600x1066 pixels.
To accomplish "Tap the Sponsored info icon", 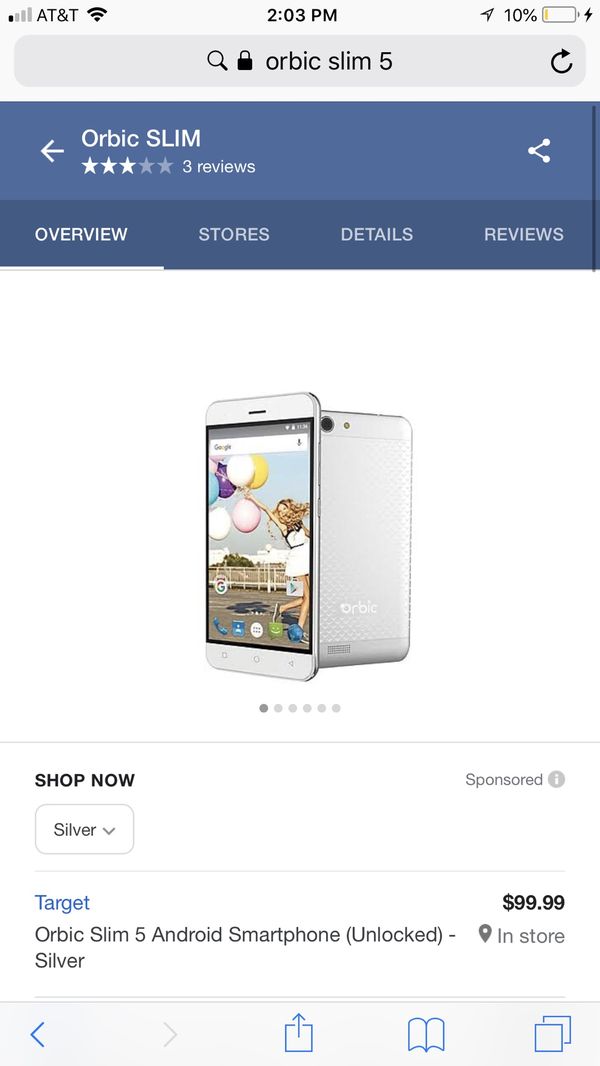I will click(557, 779).
